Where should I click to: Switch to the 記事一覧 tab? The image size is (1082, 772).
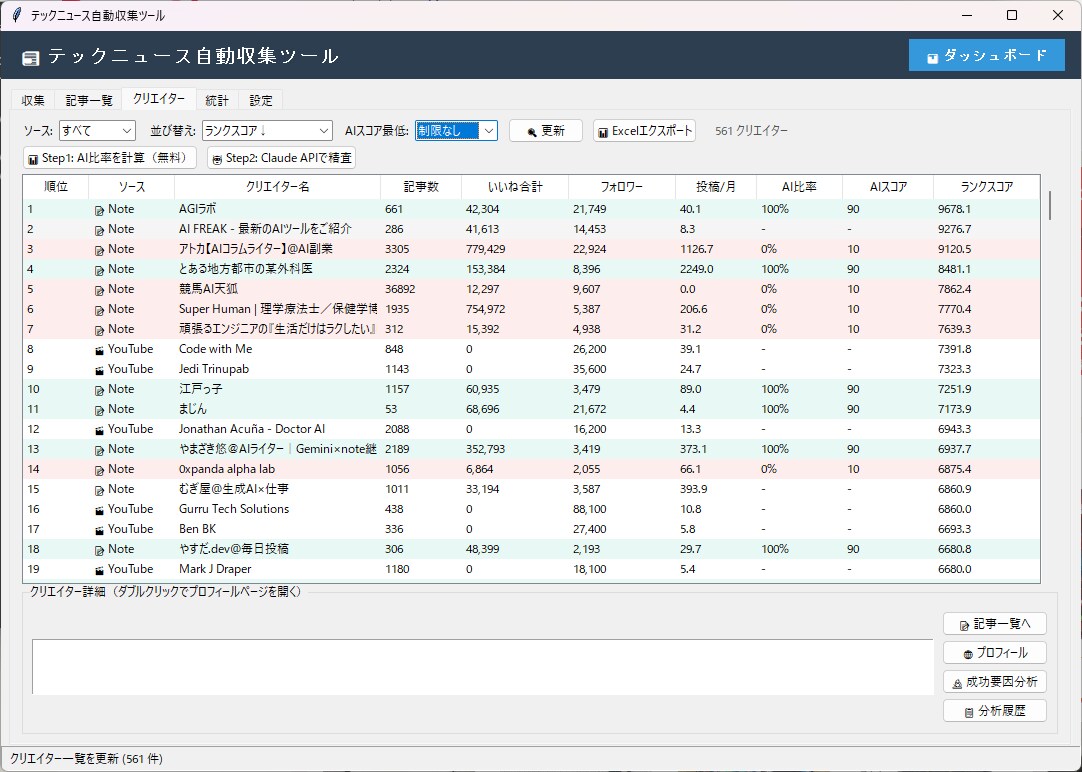[89, 100]
